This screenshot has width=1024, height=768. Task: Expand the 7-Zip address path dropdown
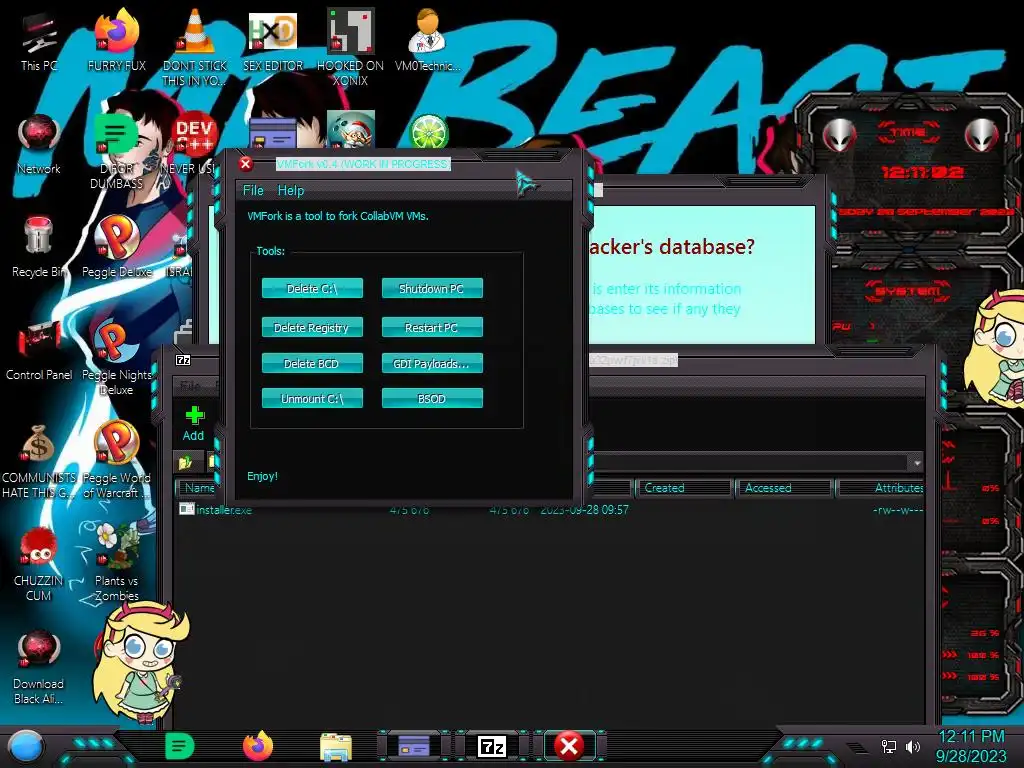[917, 463]
